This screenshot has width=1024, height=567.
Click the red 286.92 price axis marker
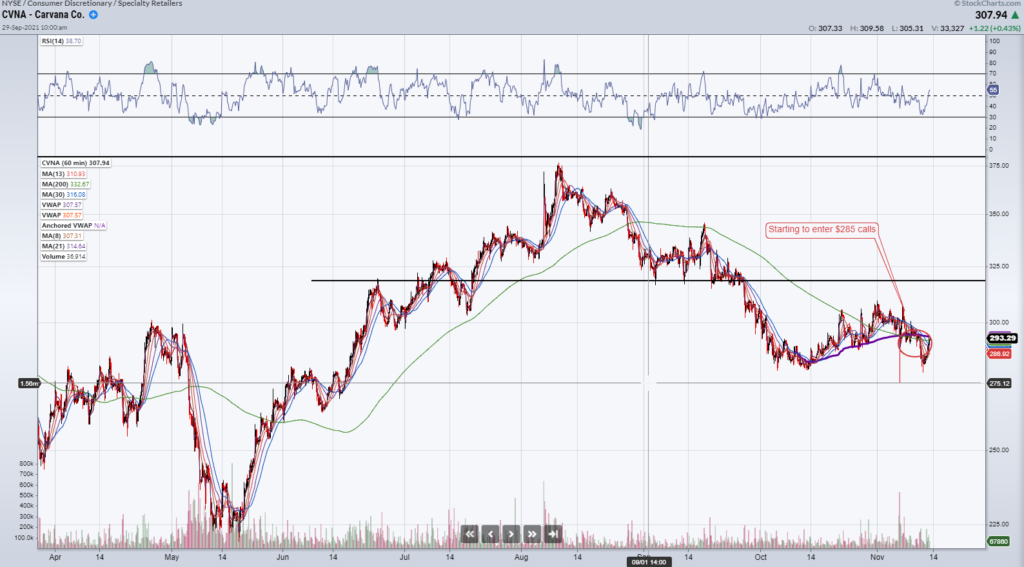999,353
